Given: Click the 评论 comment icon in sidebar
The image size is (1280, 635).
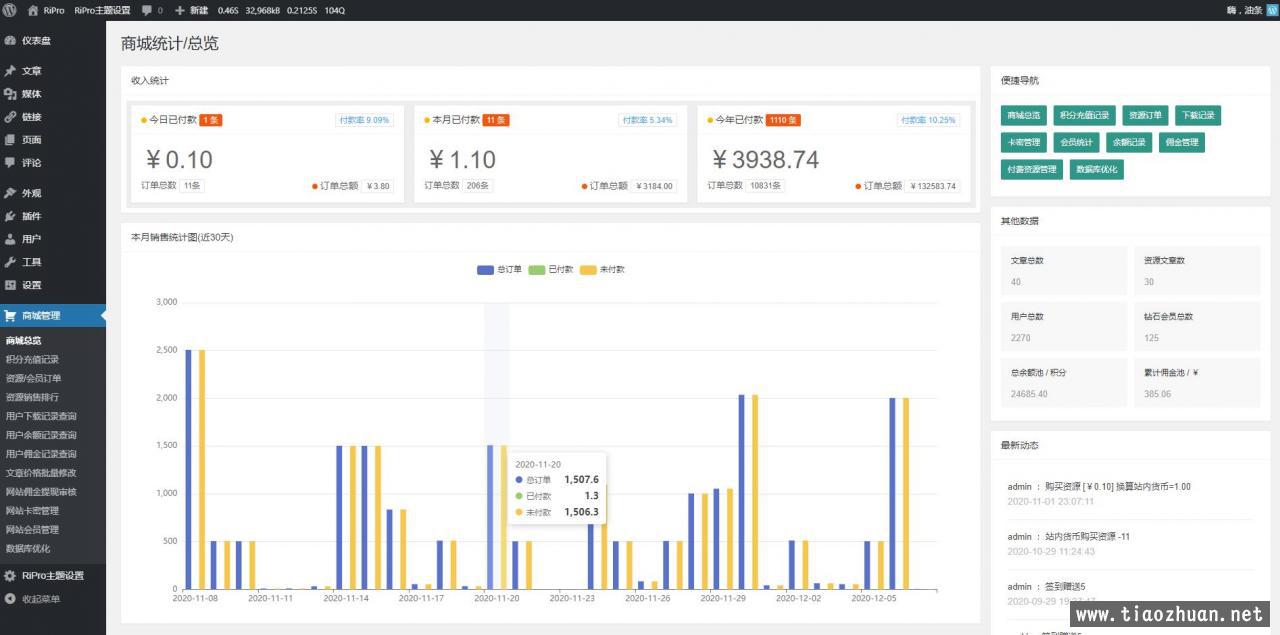Looking at the screenshot, I should coord(10,163).
